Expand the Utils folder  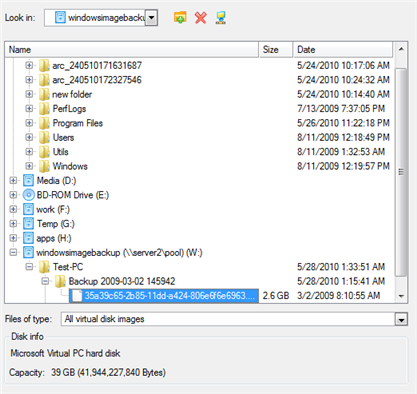[x=29, y=152]
